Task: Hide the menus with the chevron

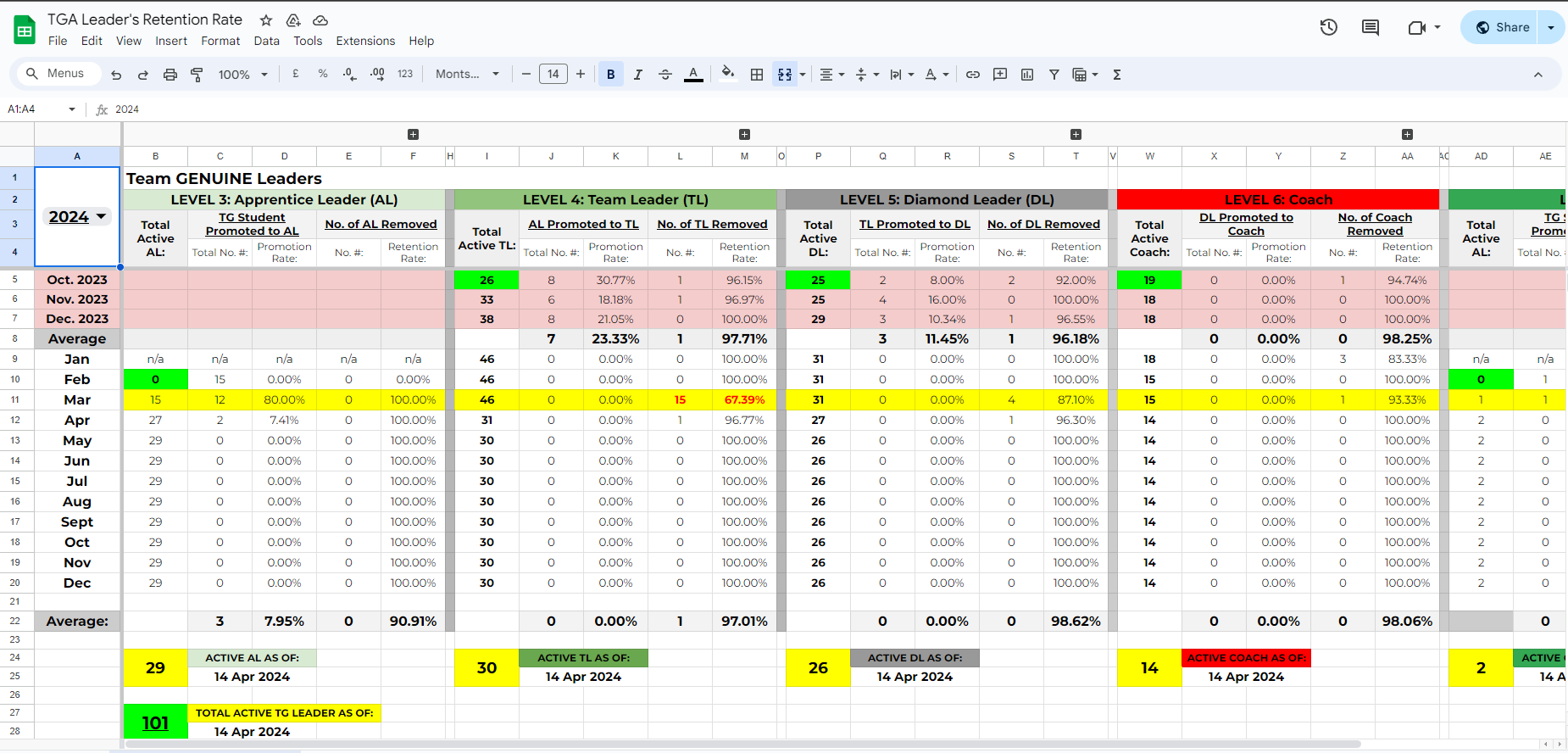Action: point(1538,75)
